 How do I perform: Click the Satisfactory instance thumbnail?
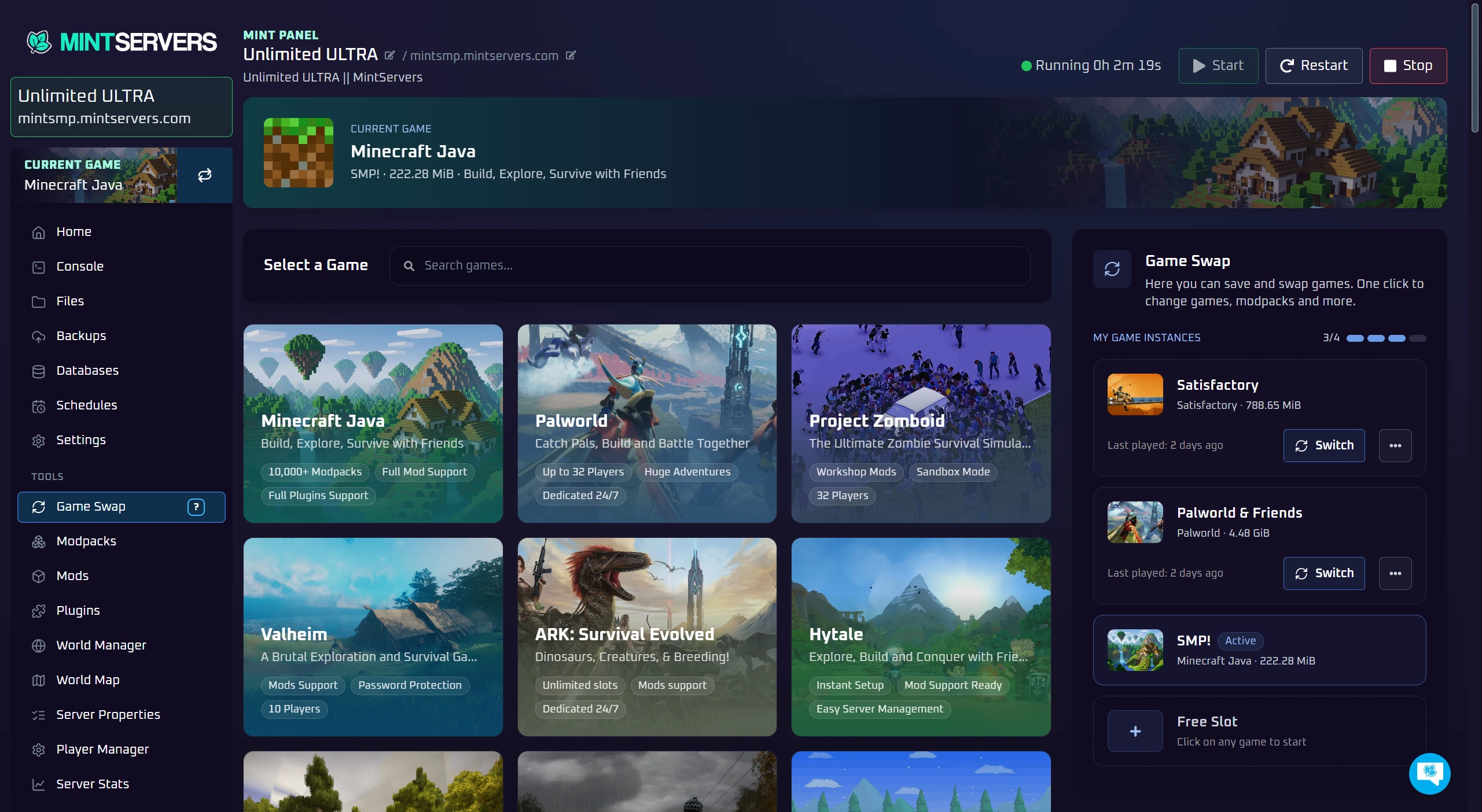[1135, 394]
